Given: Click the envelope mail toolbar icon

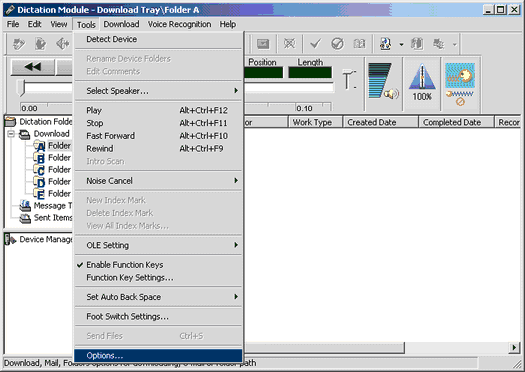Looking at the screenshot, I should (x=263, y=44).
